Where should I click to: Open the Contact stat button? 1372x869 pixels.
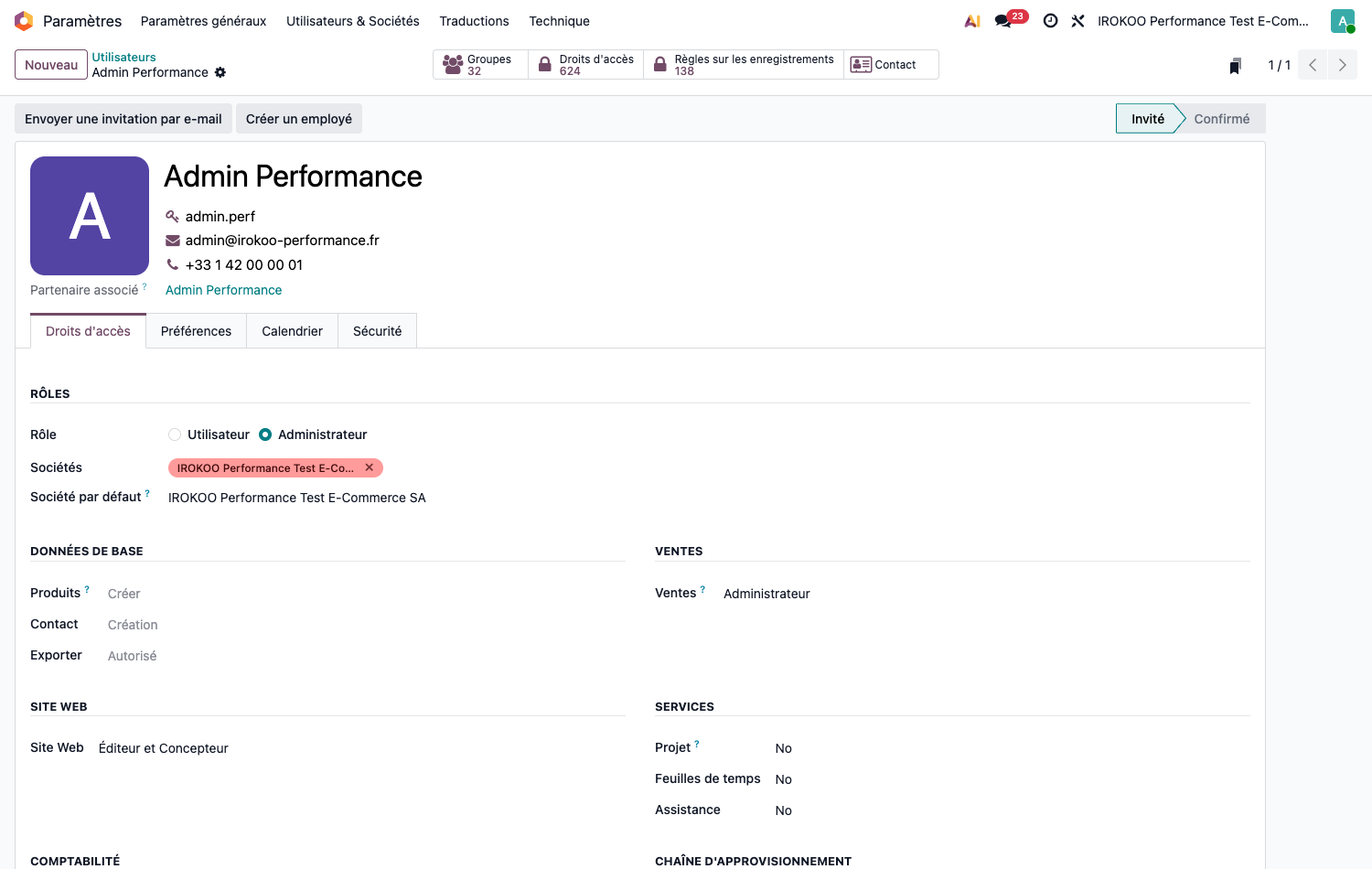[x=891, y=65]
